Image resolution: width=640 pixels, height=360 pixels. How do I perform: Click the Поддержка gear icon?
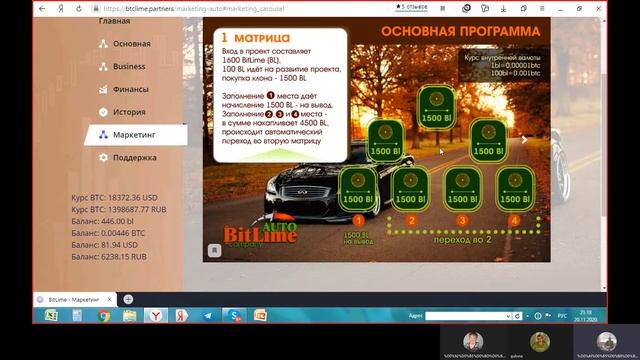[103, 158]
